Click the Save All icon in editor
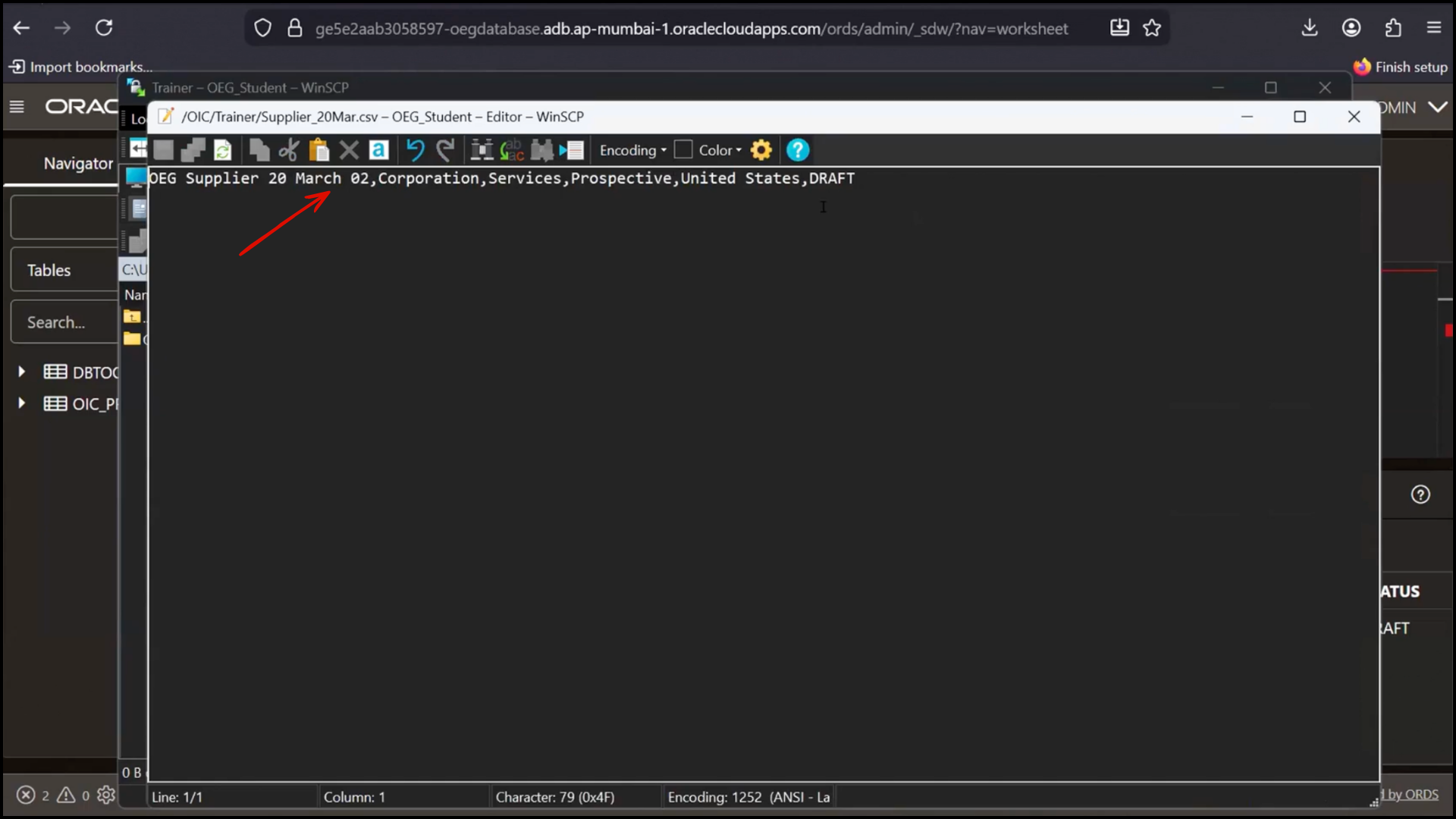 (193, 150)
